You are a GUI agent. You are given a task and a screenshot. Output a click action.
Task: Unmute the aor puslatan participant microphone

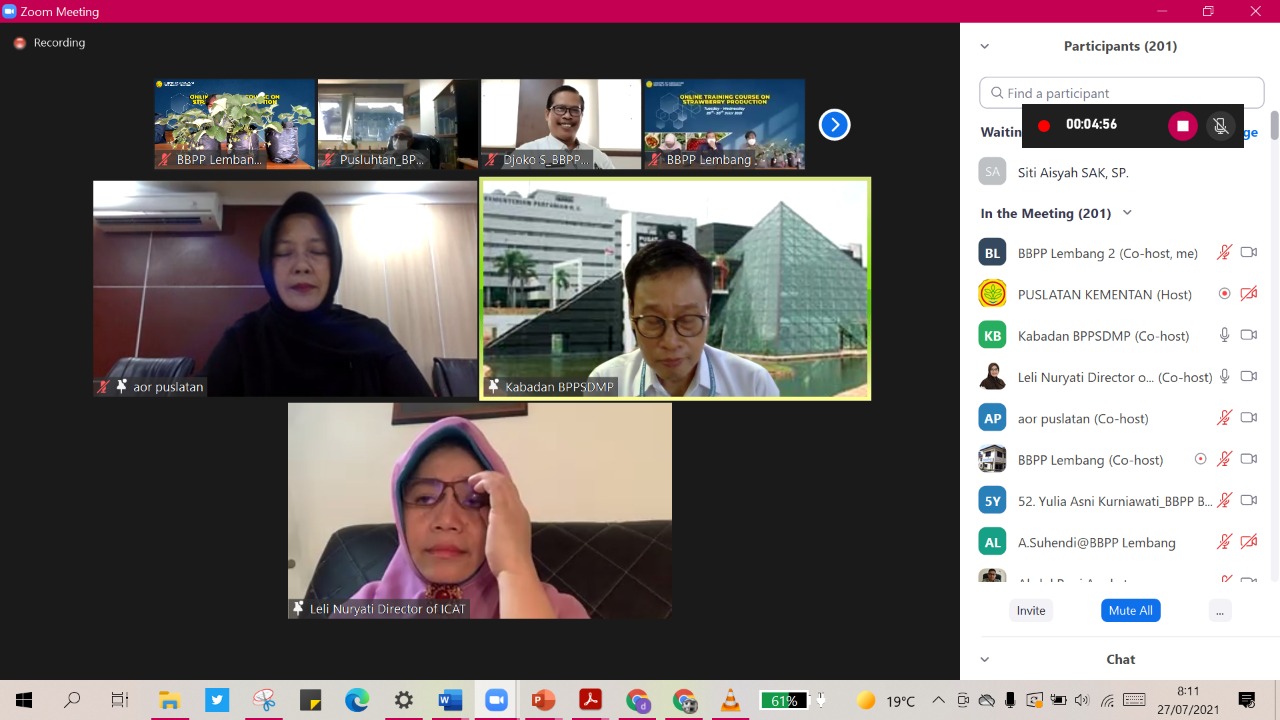pyautogui.click(x=1224, y=418)
